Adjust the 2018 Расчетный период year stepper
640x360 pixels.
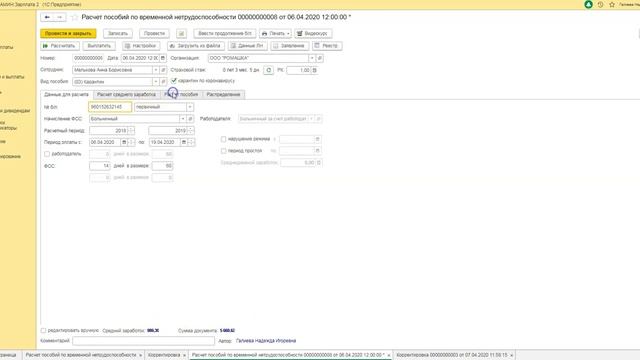point(131,131)
